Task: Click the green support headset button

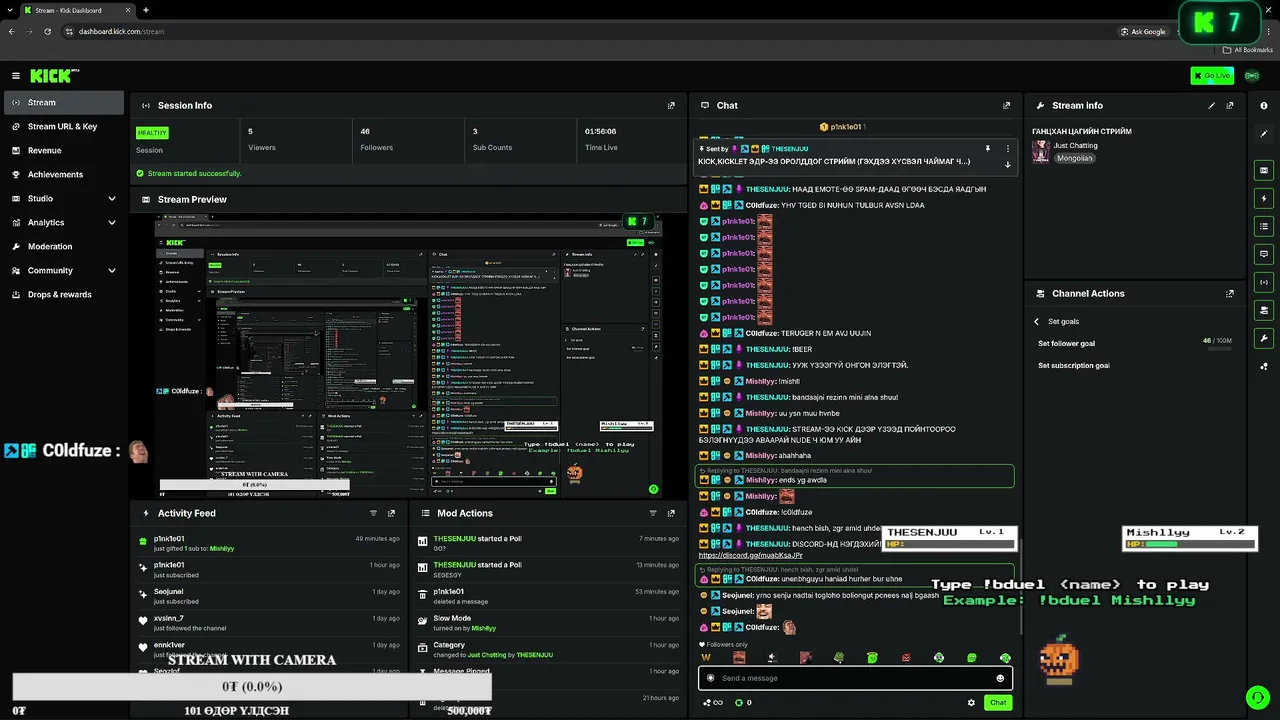Action: (1257, 697)
